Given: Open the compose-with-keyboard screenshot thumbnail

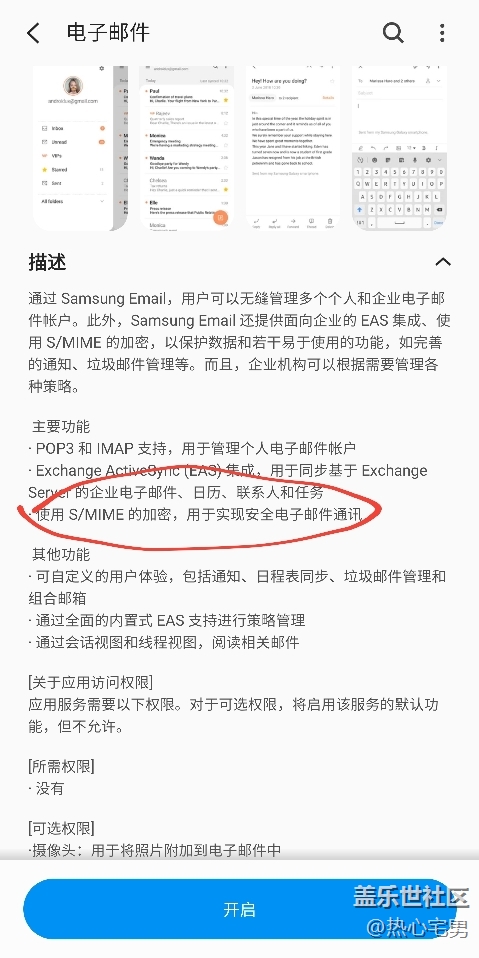Looking at the screenshot, I should click(x=400, y=148).
